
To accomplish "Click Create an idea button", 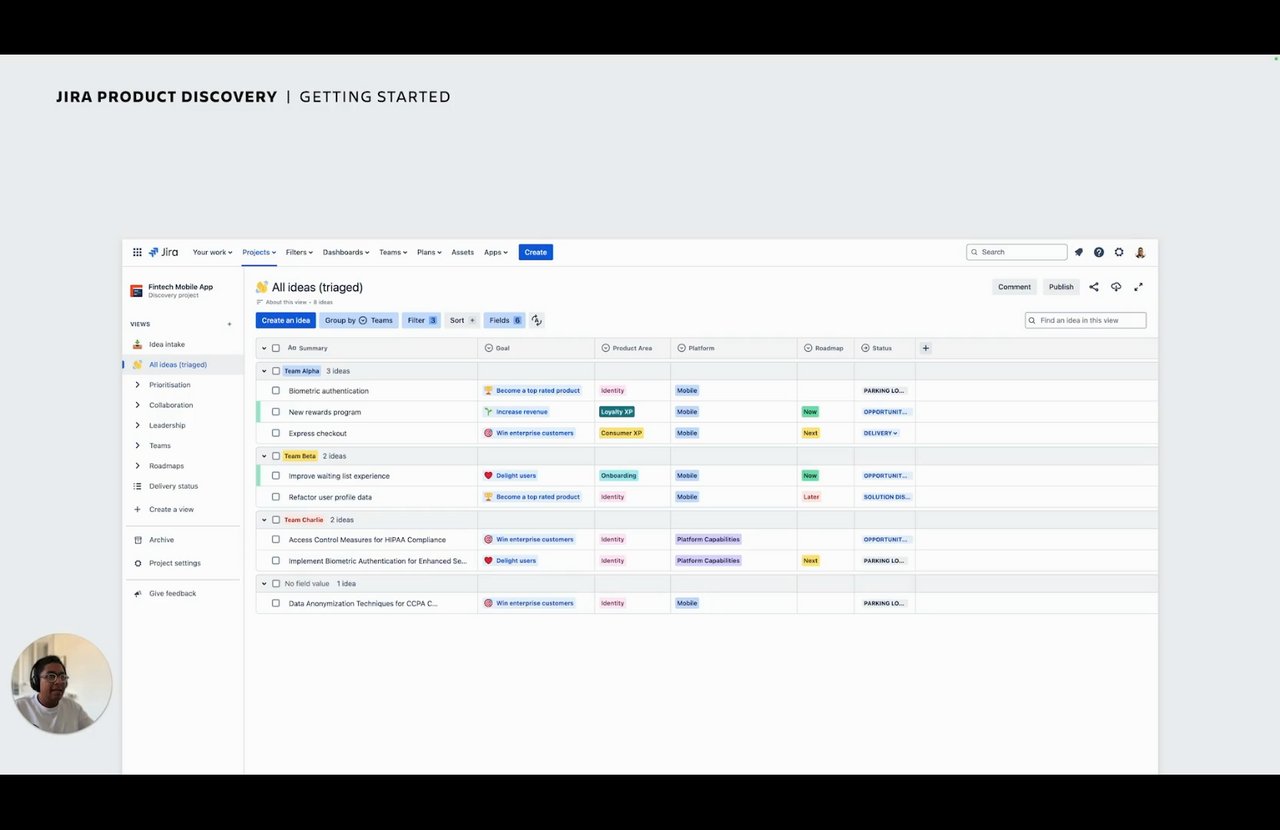I will 286,320.
